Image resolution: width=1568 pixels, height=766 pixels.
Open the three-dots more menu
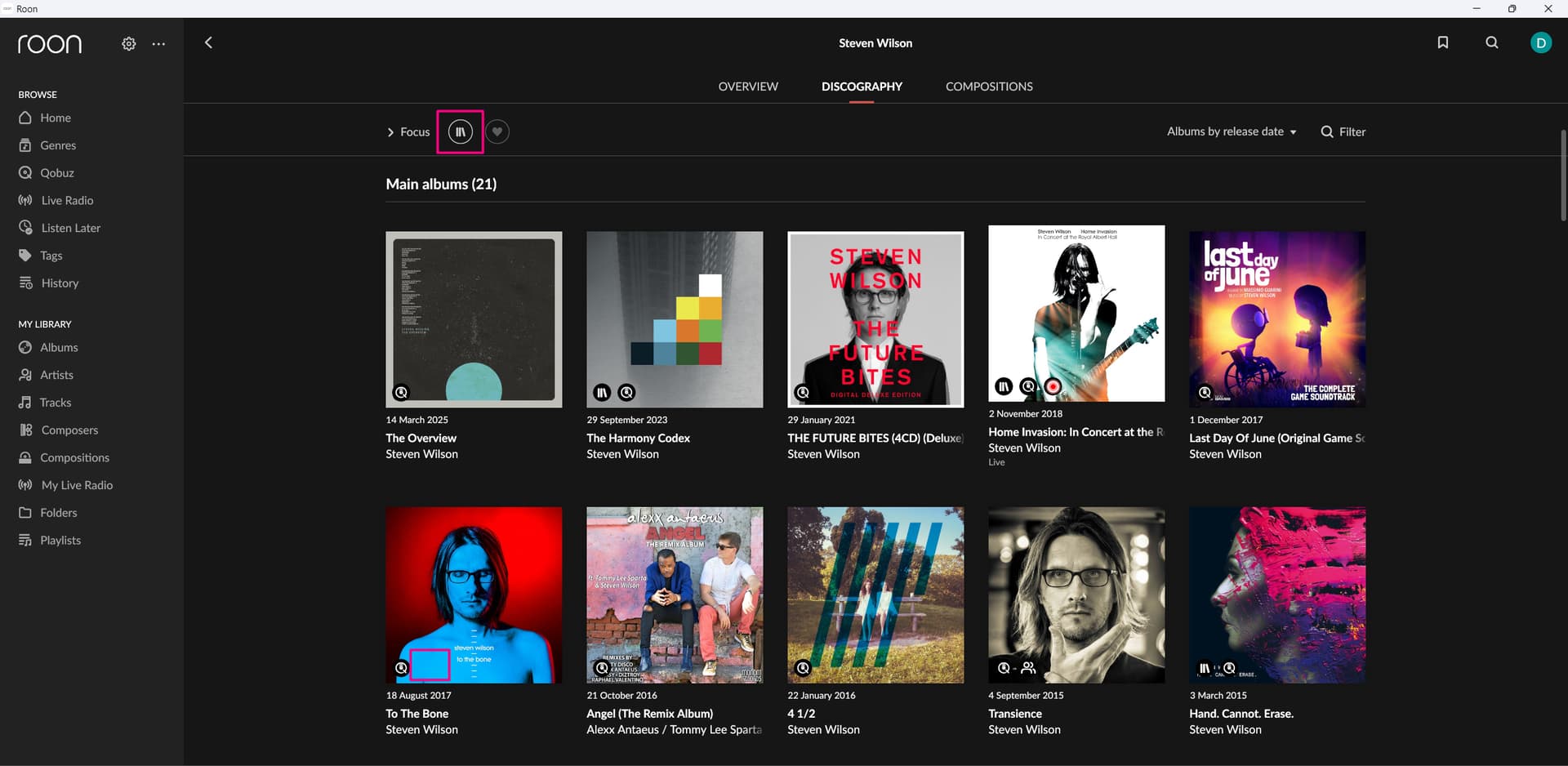click(158, 44)
